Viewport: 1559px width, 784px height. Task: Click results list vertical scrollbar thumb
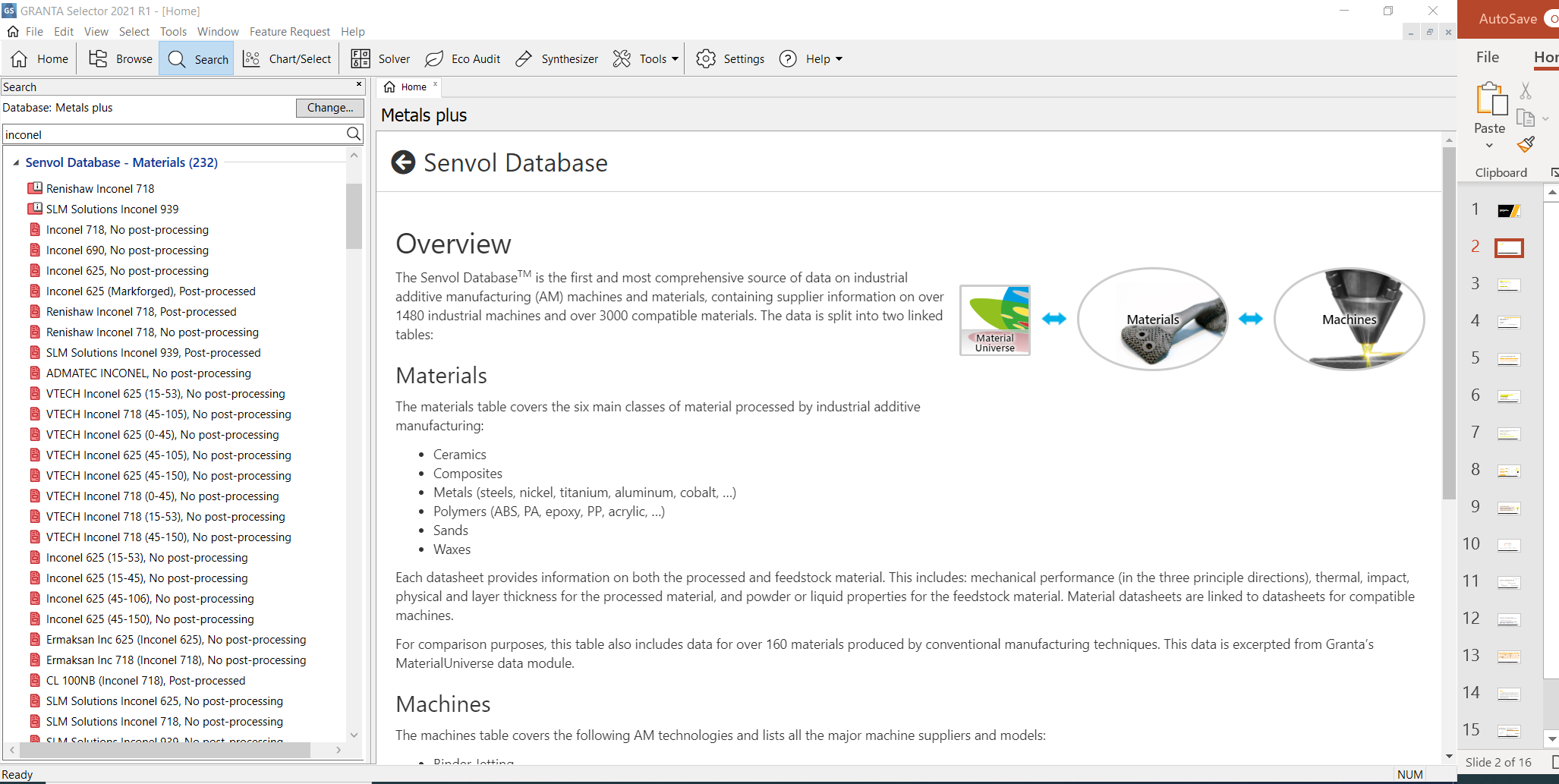click(x=354, y=216)
